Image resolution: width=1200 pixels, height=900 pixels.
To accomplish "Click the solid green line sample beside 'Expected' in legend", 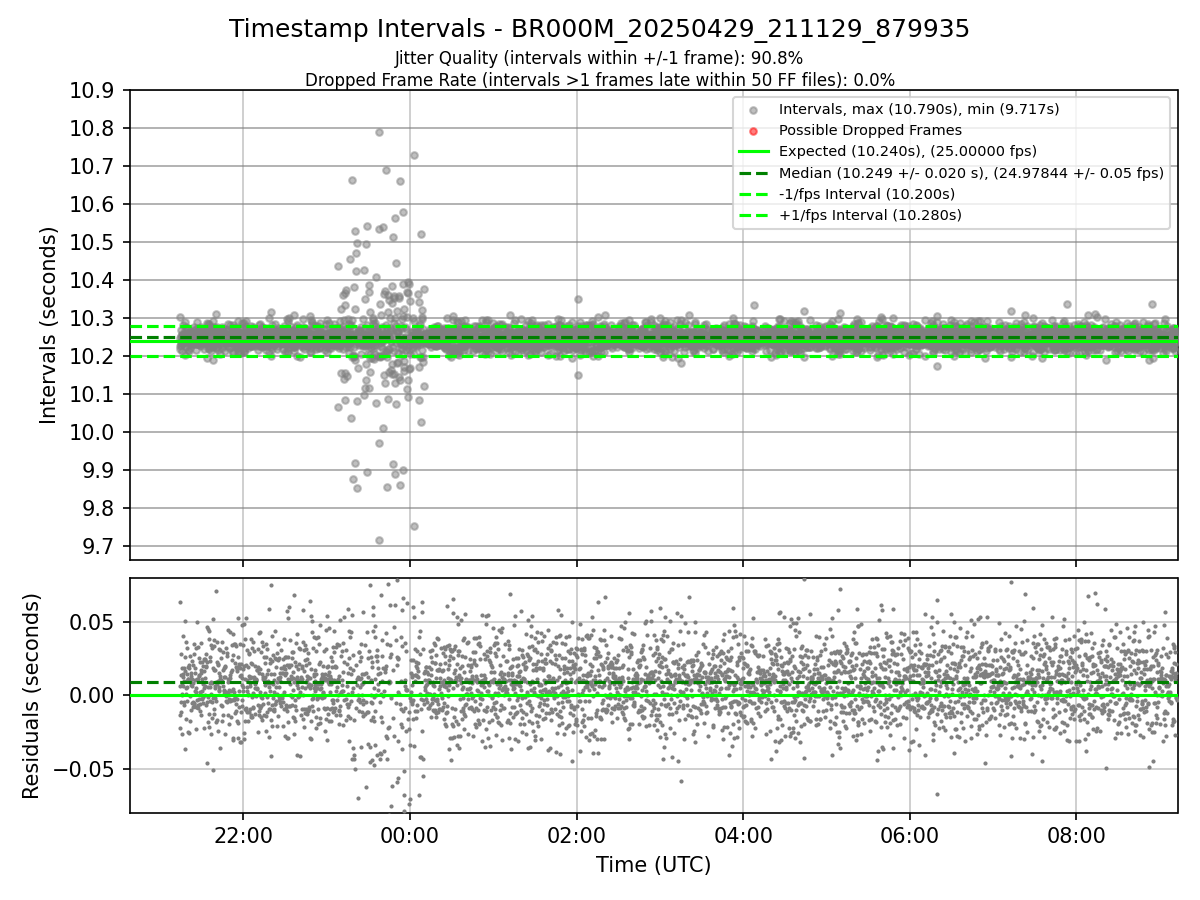I will point(753,151).
